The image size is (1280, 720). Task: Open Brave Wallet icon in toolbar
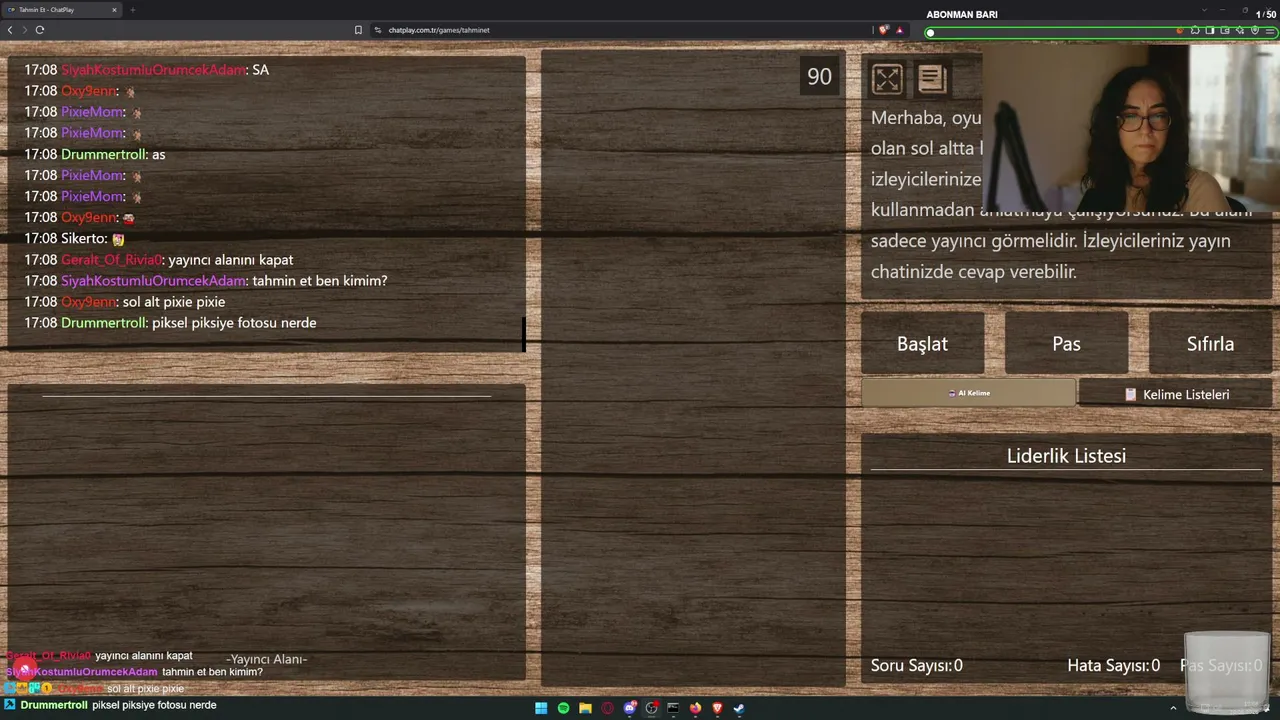tap(1225, 30)
